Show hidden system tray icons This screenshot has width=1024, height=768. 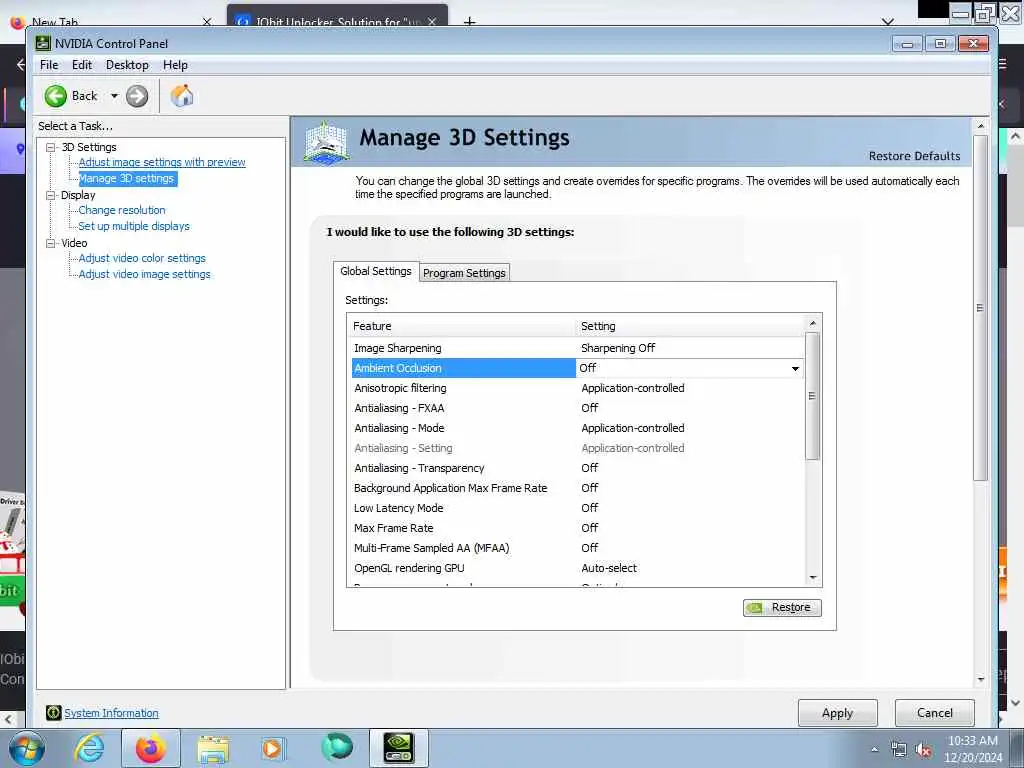pos(874,750)
